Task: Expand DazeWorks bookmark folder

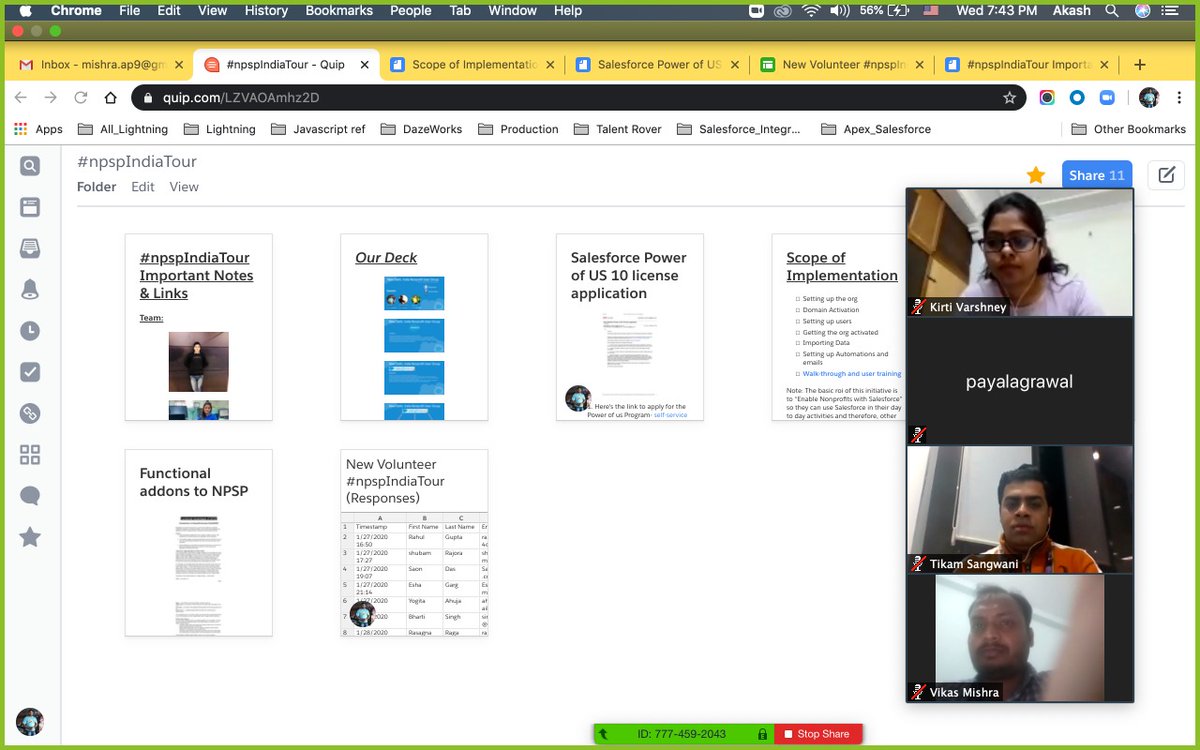Action: tap(420, 129)
